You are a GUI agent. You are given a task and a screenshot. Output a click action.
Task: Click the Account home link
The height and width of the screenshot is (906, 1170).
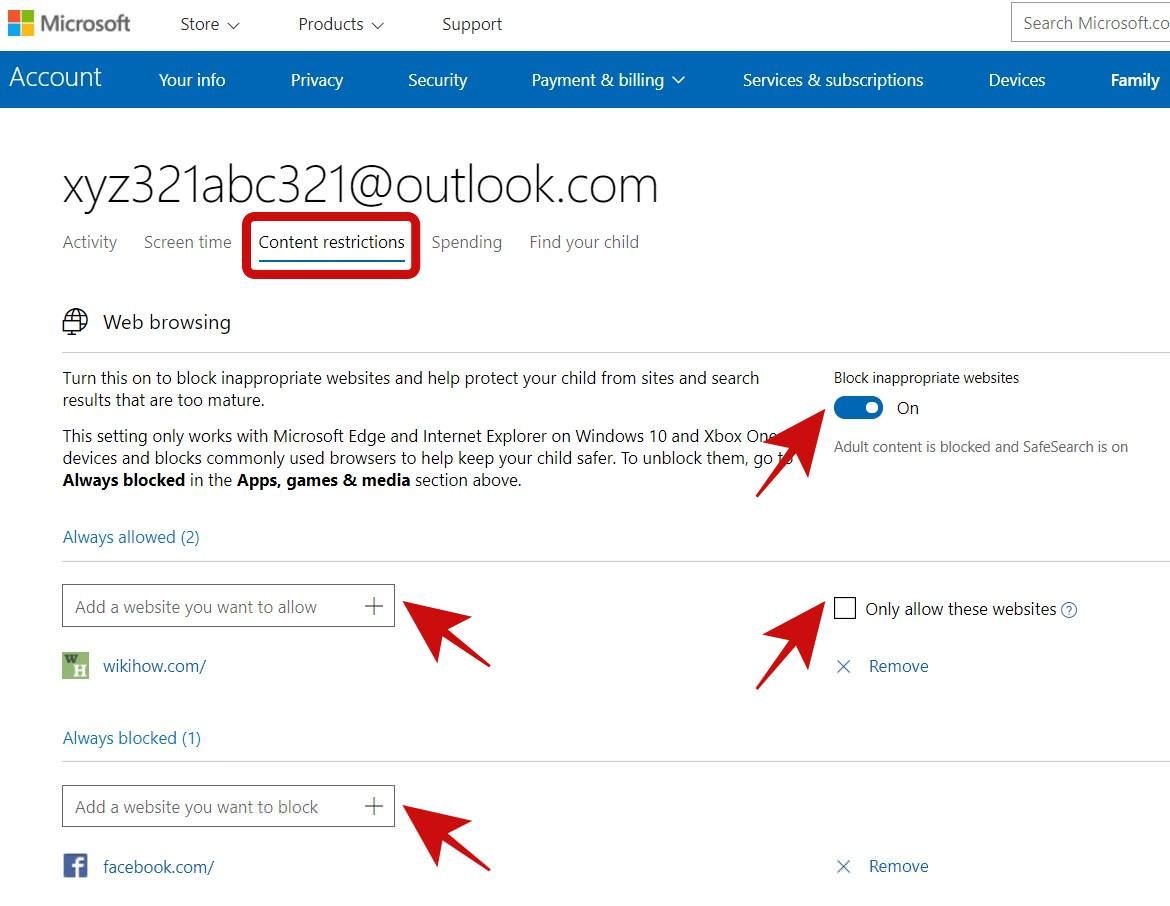55,78
